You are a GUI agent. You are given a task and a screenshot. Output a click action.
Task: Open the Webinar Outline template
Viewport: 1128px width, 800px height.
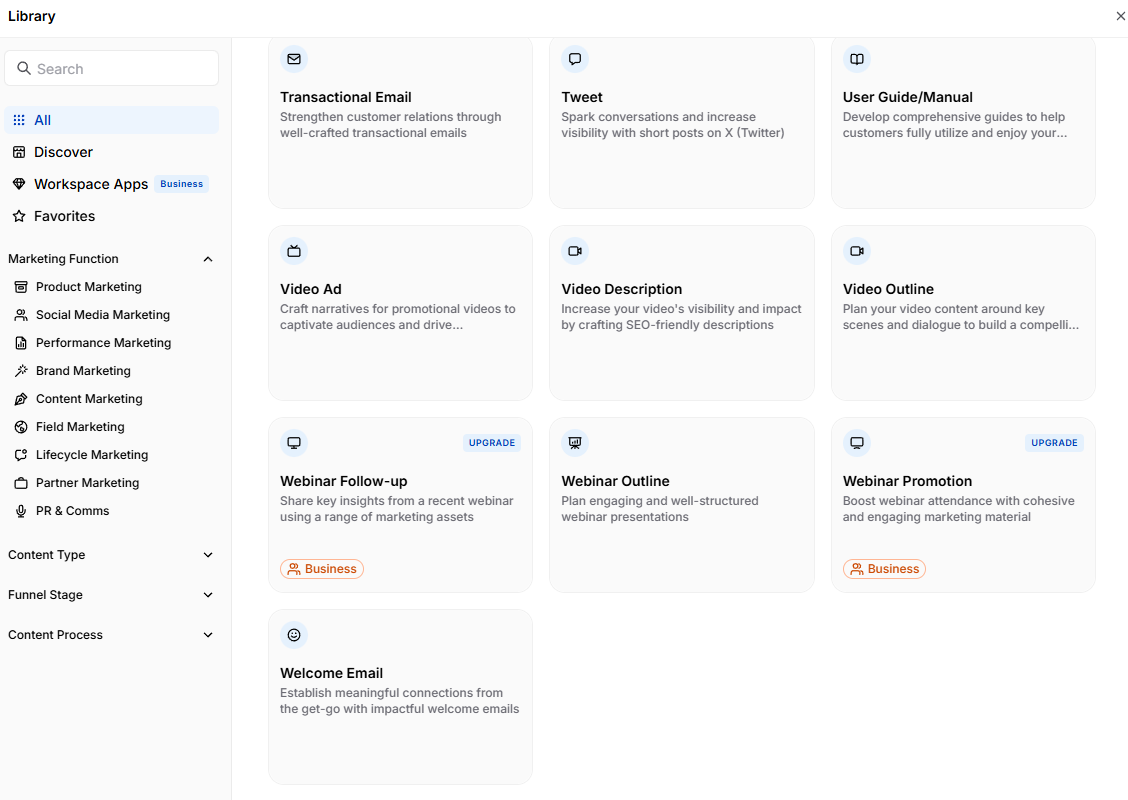pos(681,505)
